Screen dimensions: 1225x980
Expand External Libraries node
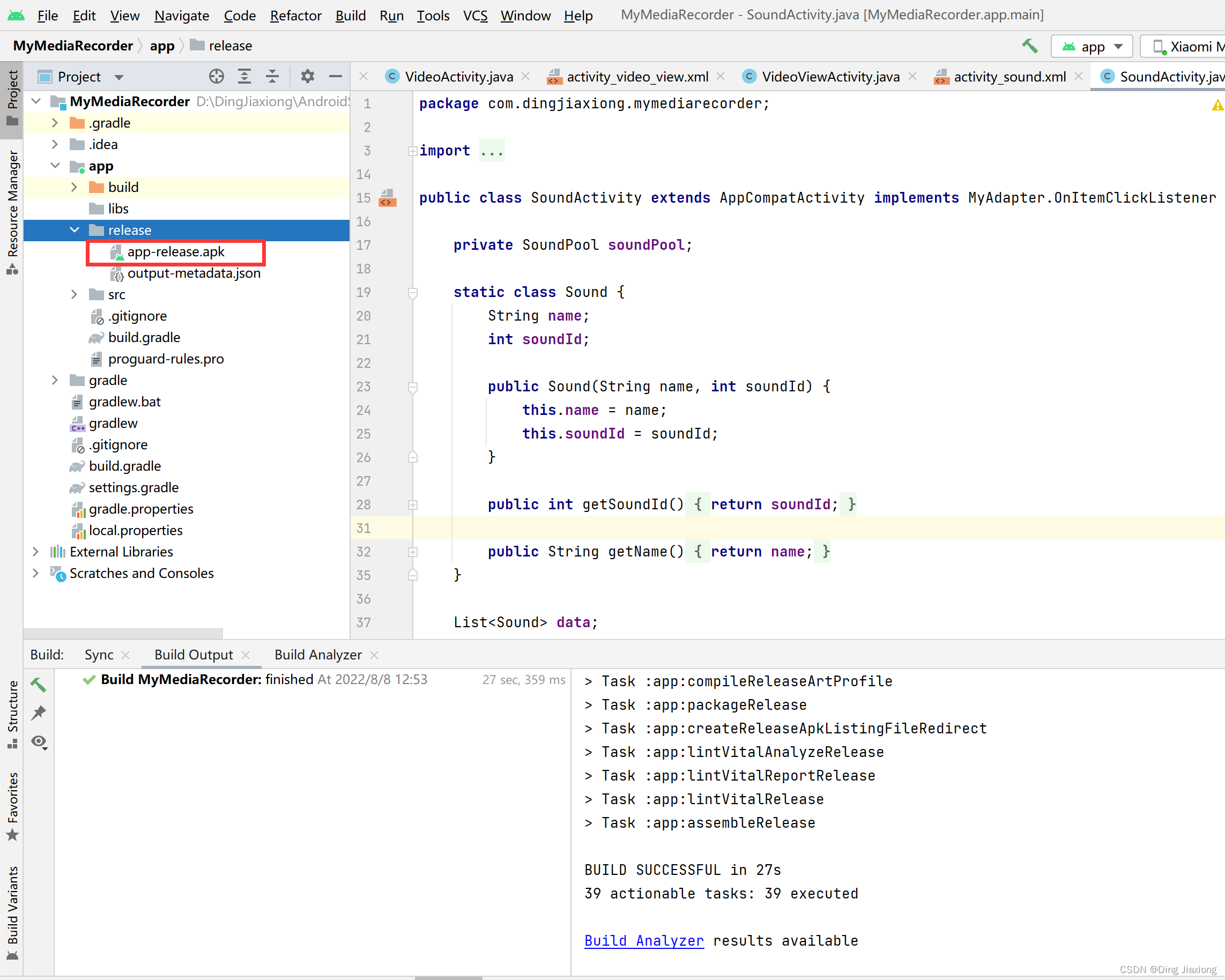click(36, 552)
